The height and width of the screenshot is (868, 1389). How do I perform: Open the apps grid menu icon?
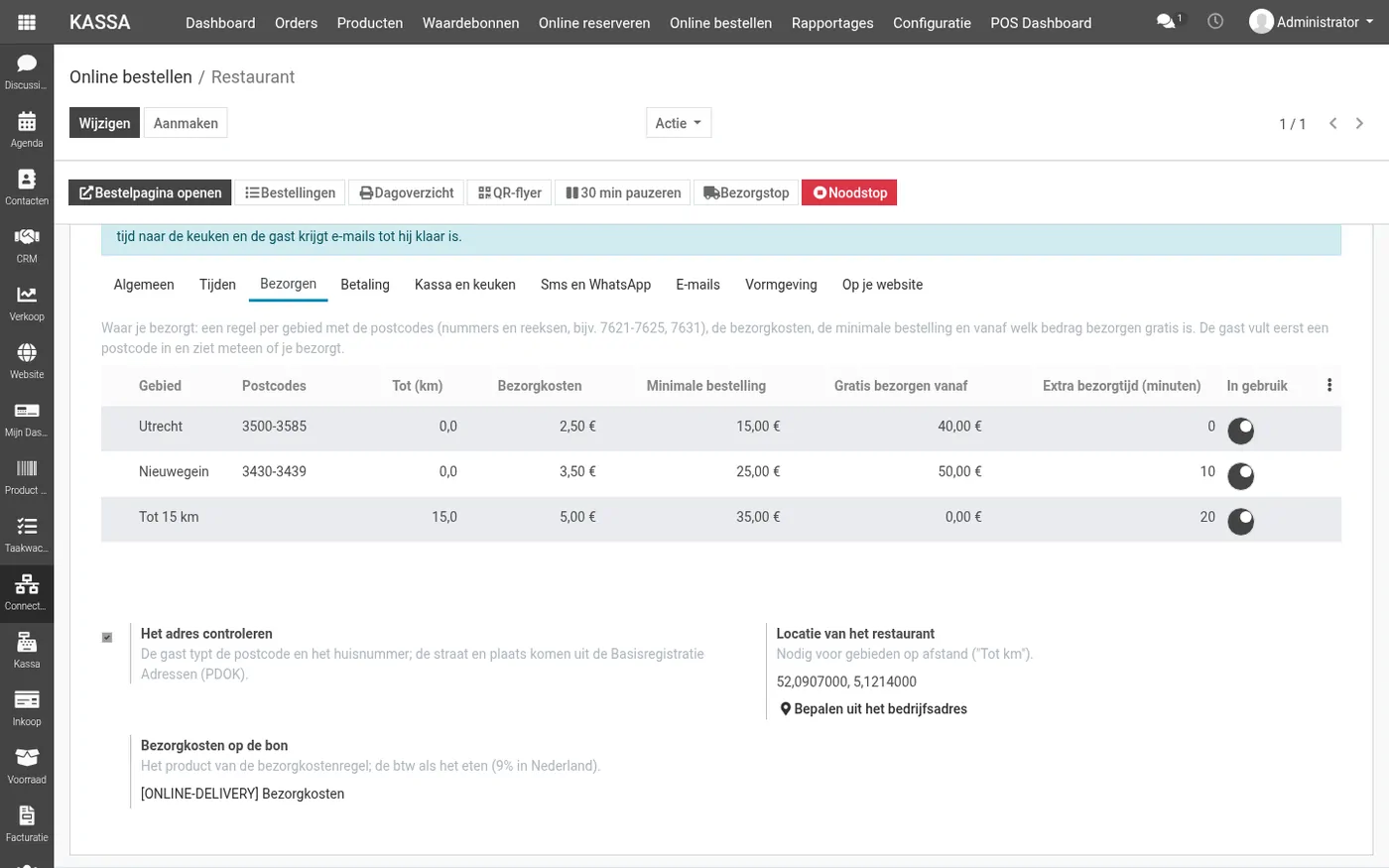27,22
